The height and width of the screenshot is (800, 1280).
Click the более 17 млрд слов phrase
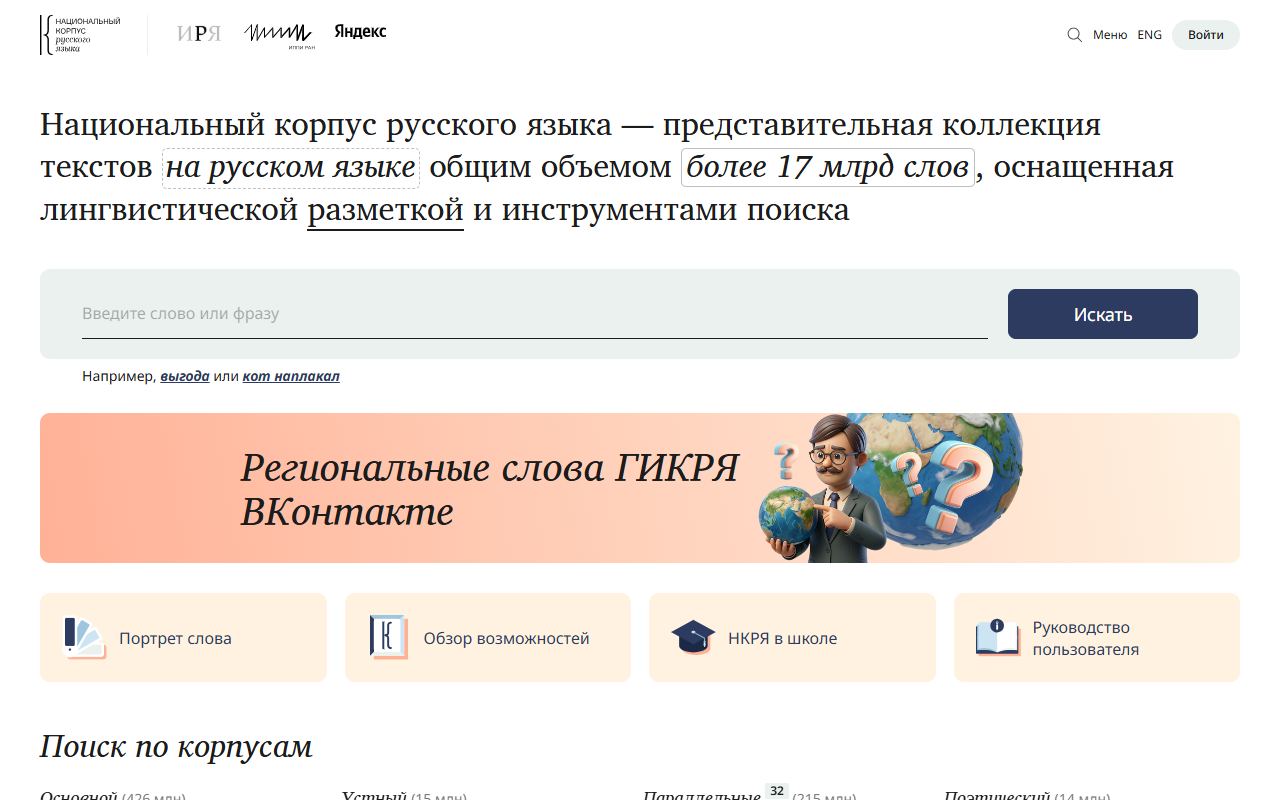(828, 167)
